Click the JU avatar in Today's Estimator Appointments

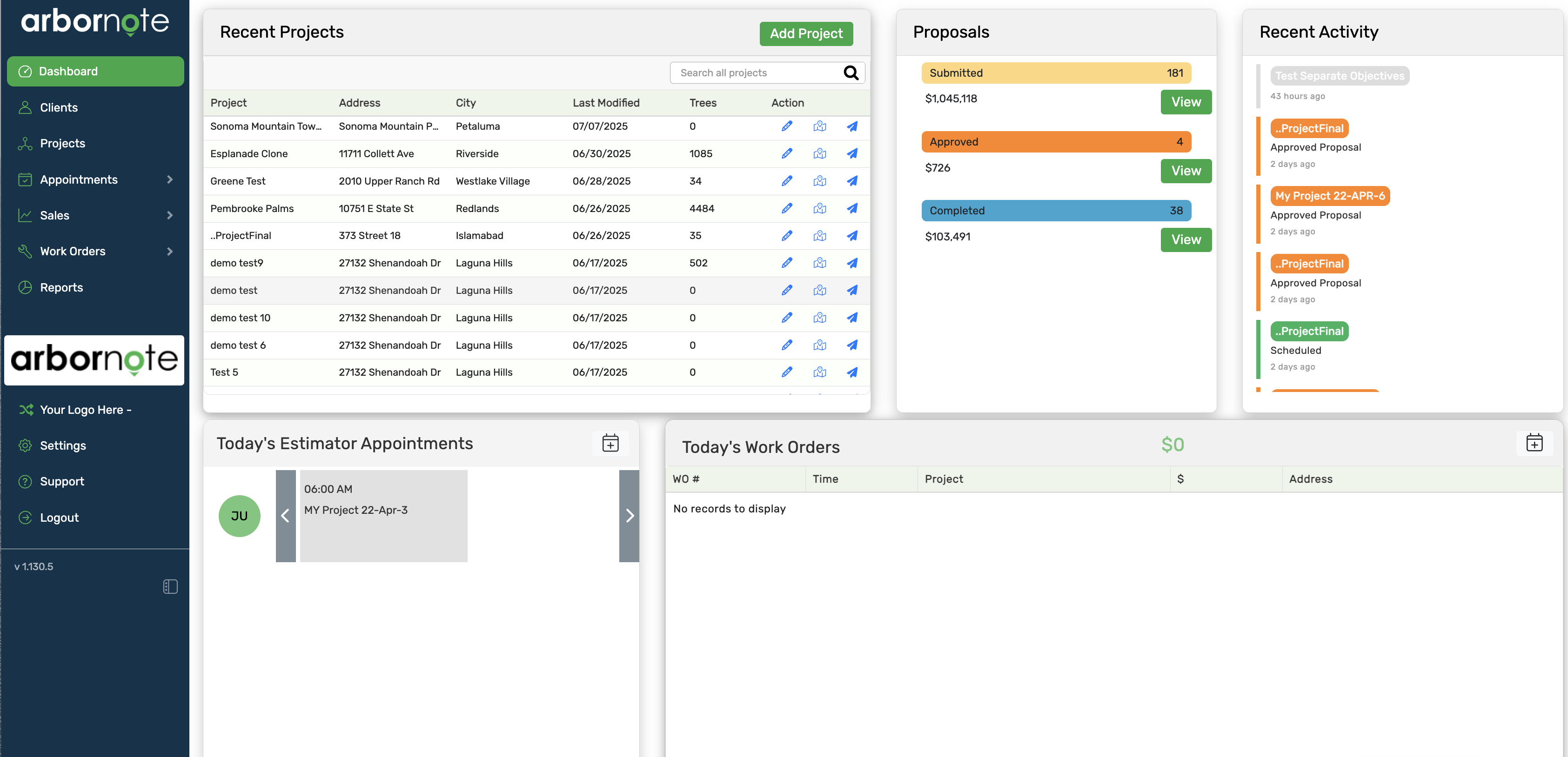coord(239,515)
